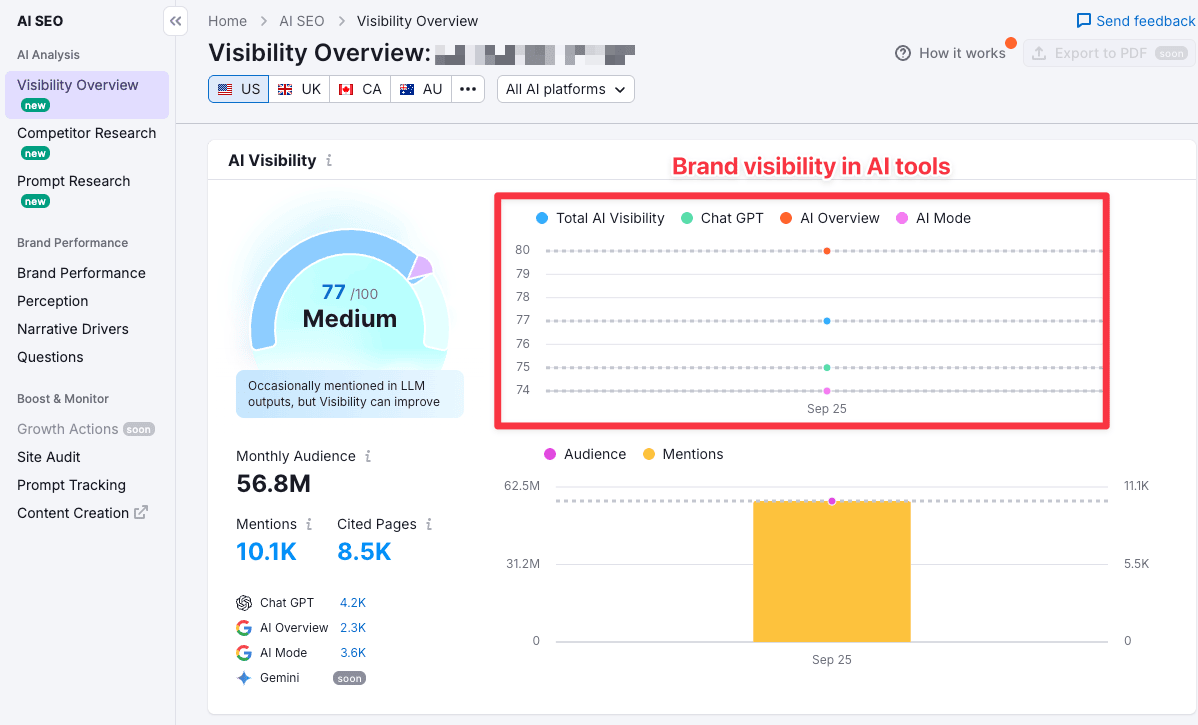Click the yellow Sep 25 mentions bar
Viewport: 1198px width, 725px height.
coord(831,570)
